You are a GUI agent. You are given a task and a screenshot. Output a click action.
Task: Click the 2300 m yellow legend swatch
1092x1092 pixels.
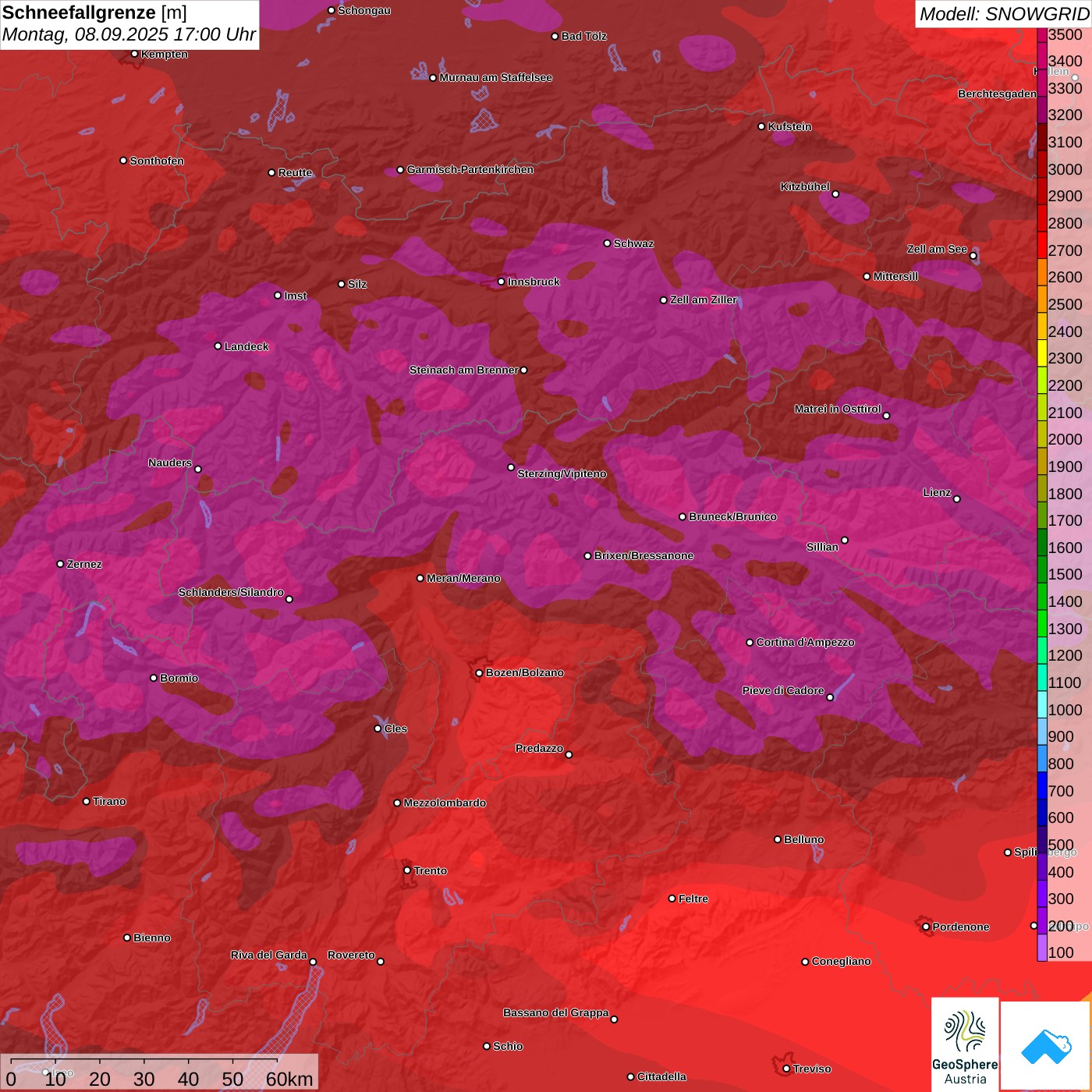point(1042,353)
